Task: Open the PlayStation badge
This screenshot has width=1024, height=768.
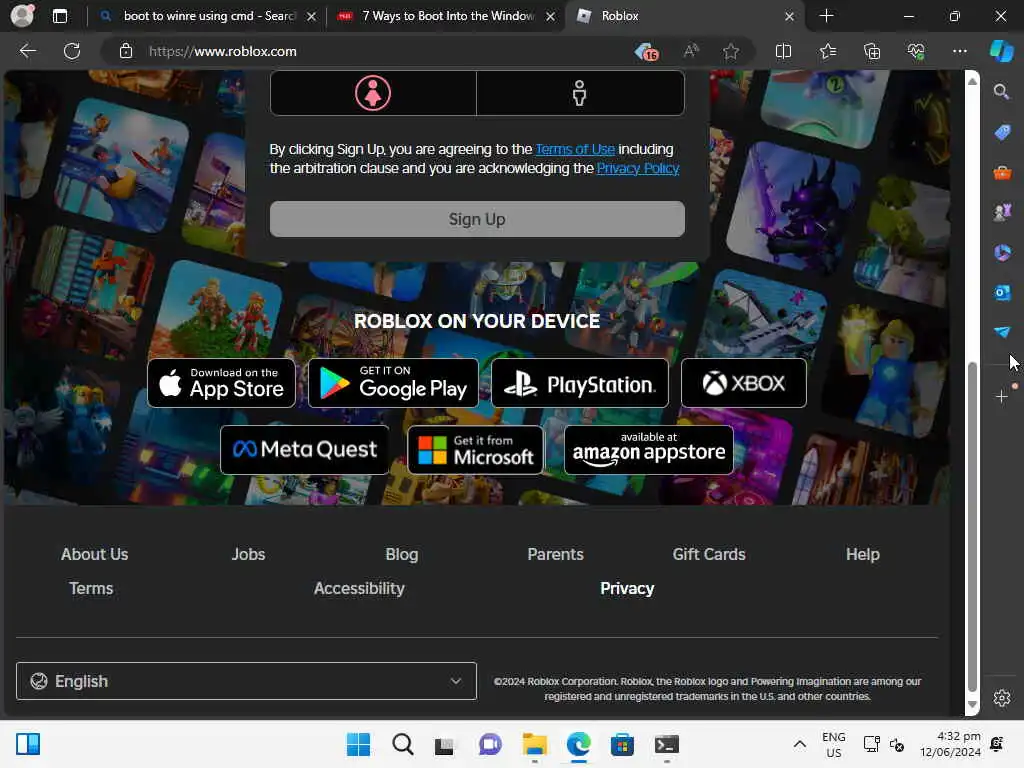Action: [580, 383]
